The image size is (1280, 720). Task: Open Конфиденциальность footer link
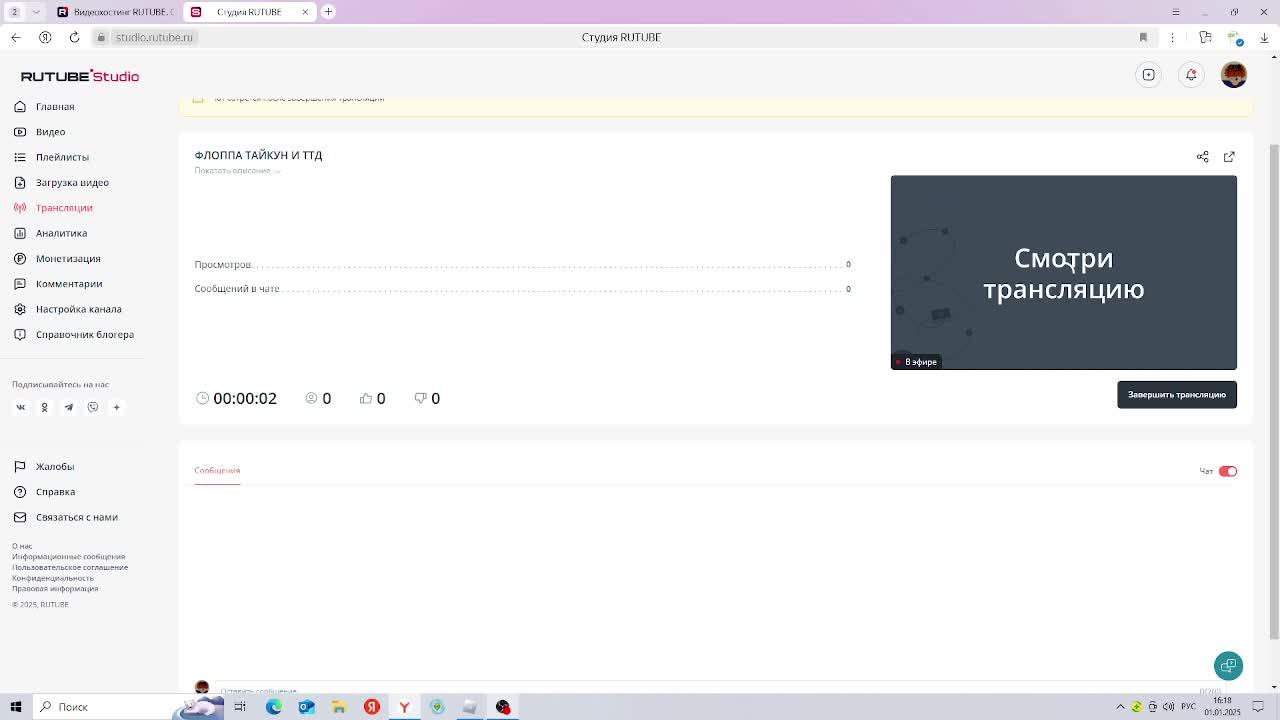(x=53, y=578)
